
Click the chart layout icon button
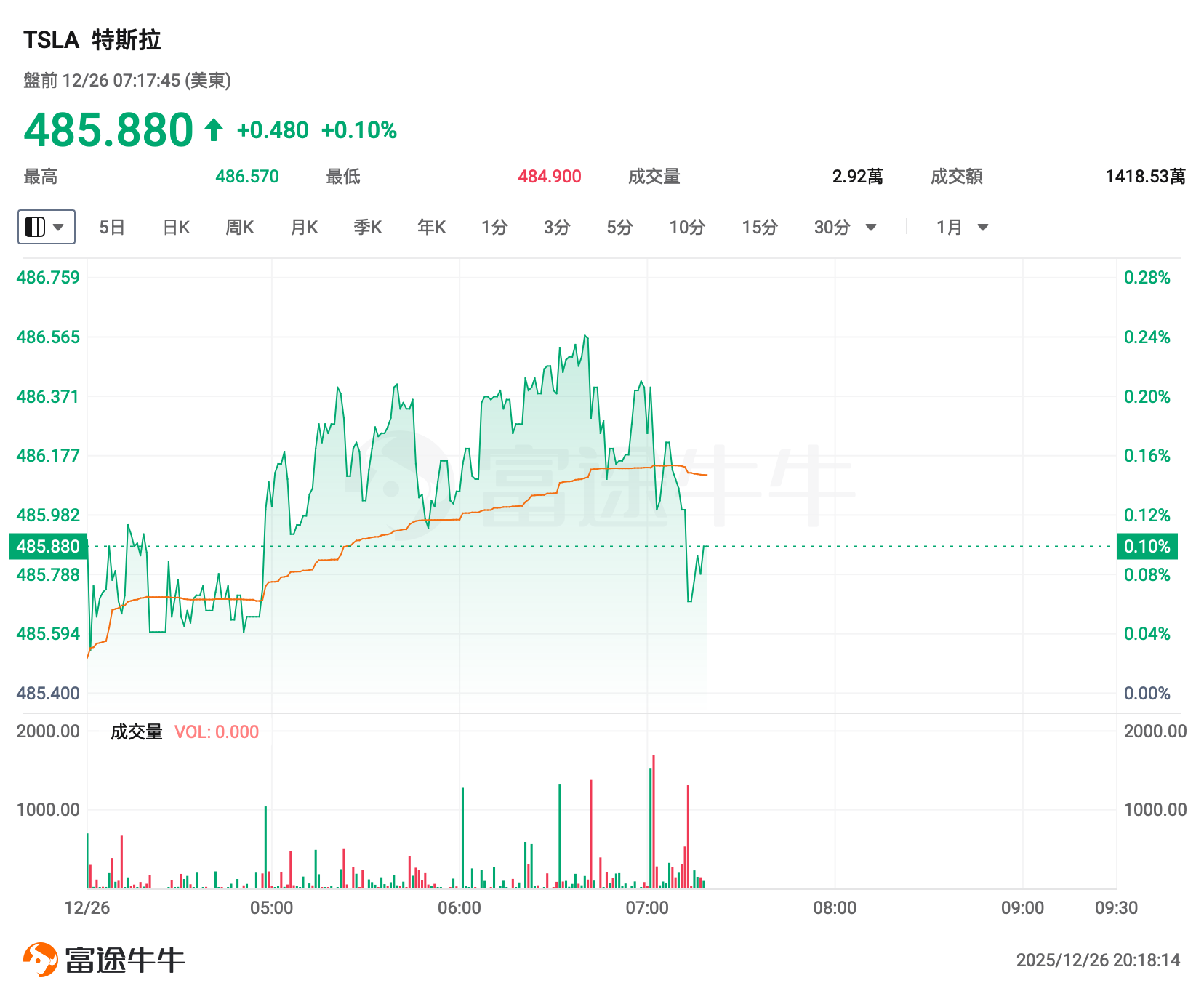pyautogui.click(x=35, y=227)
